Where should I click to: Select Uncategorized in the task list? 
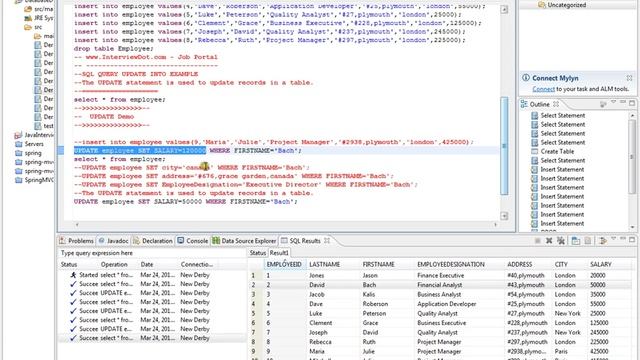(x=567, y=5)
